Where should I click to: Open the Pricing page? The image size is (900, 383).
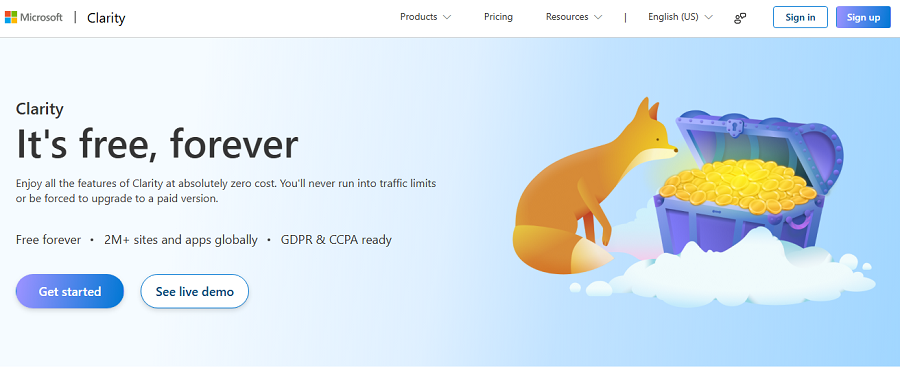498,17
